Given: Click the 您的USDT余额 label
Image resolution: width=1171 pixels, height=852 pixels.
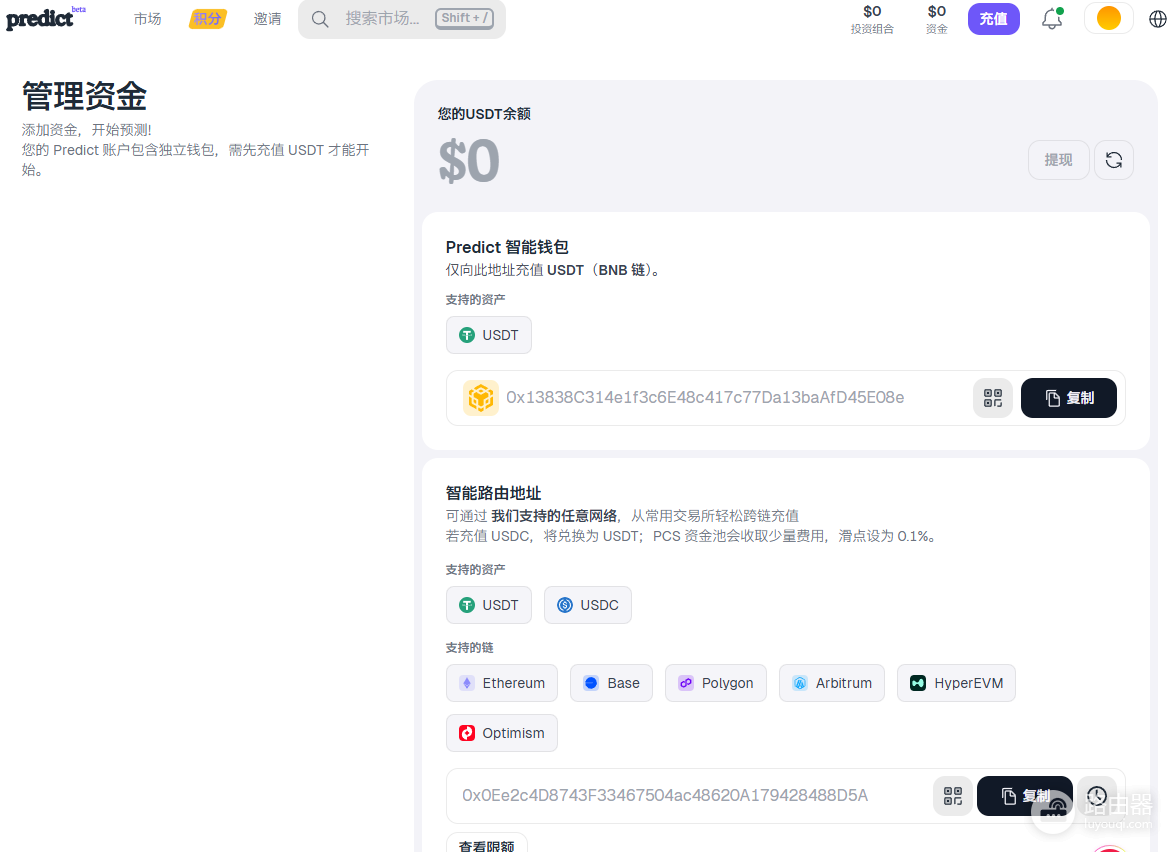Looking at the screenshot, I should (484, 114).
